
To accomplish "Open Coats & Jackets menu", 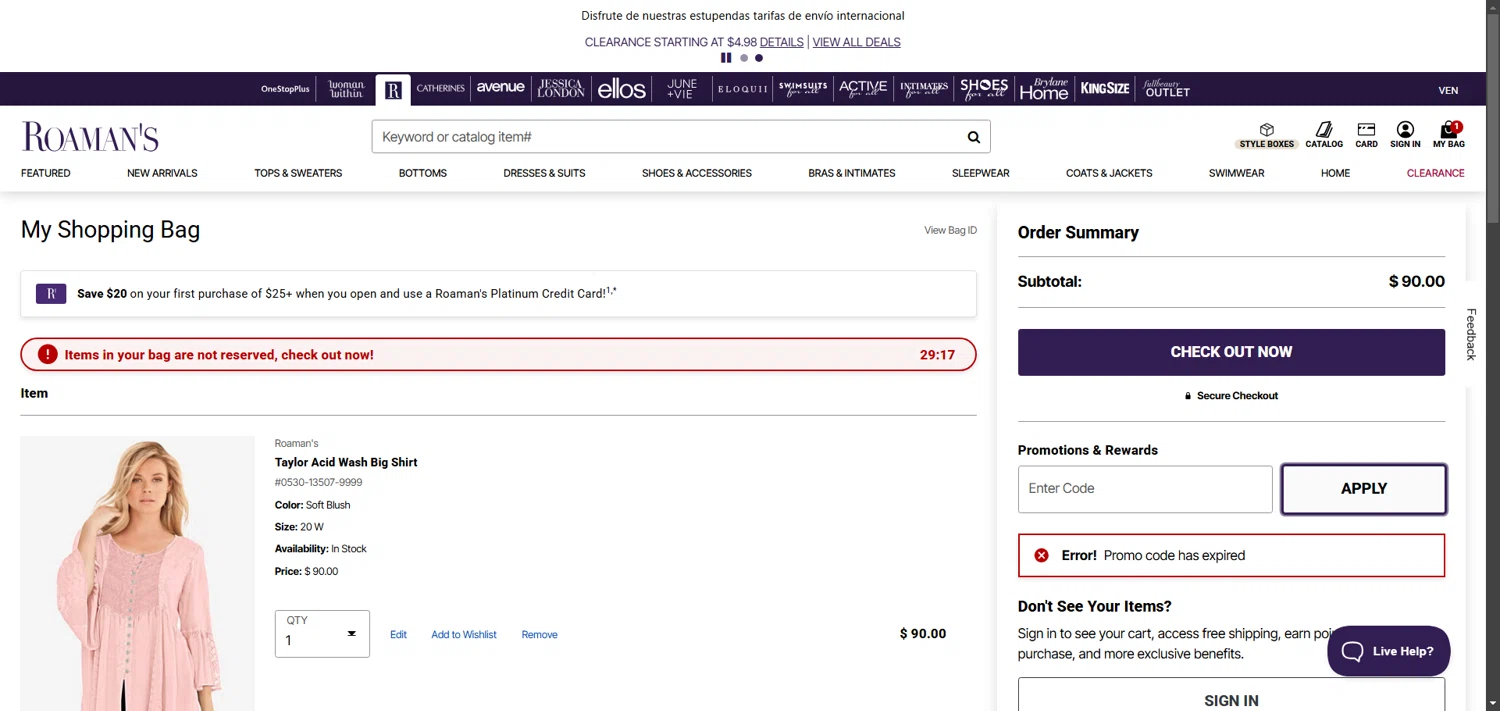I will (1109, 173).
